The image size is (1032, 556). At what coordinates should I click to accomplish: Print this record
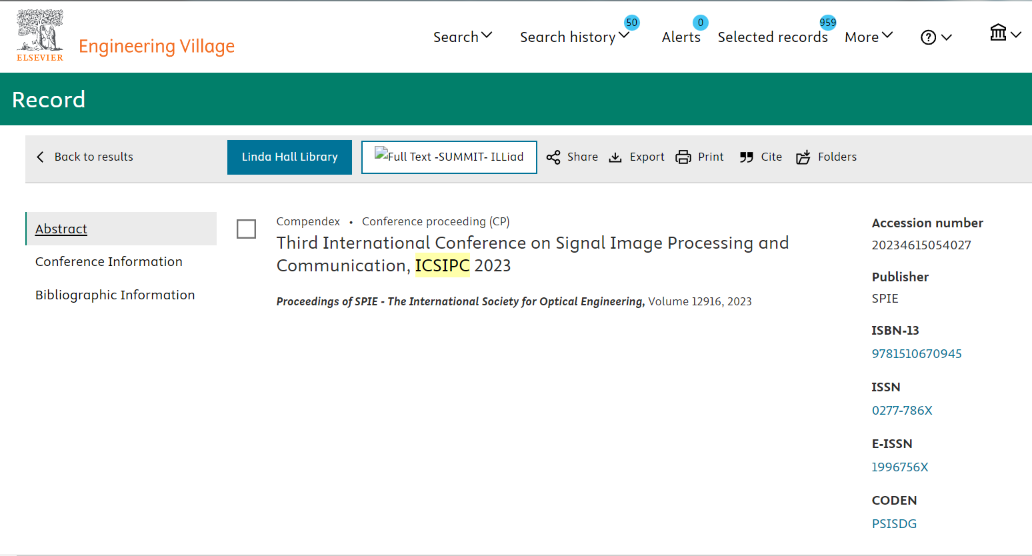(x=699, y=157)
